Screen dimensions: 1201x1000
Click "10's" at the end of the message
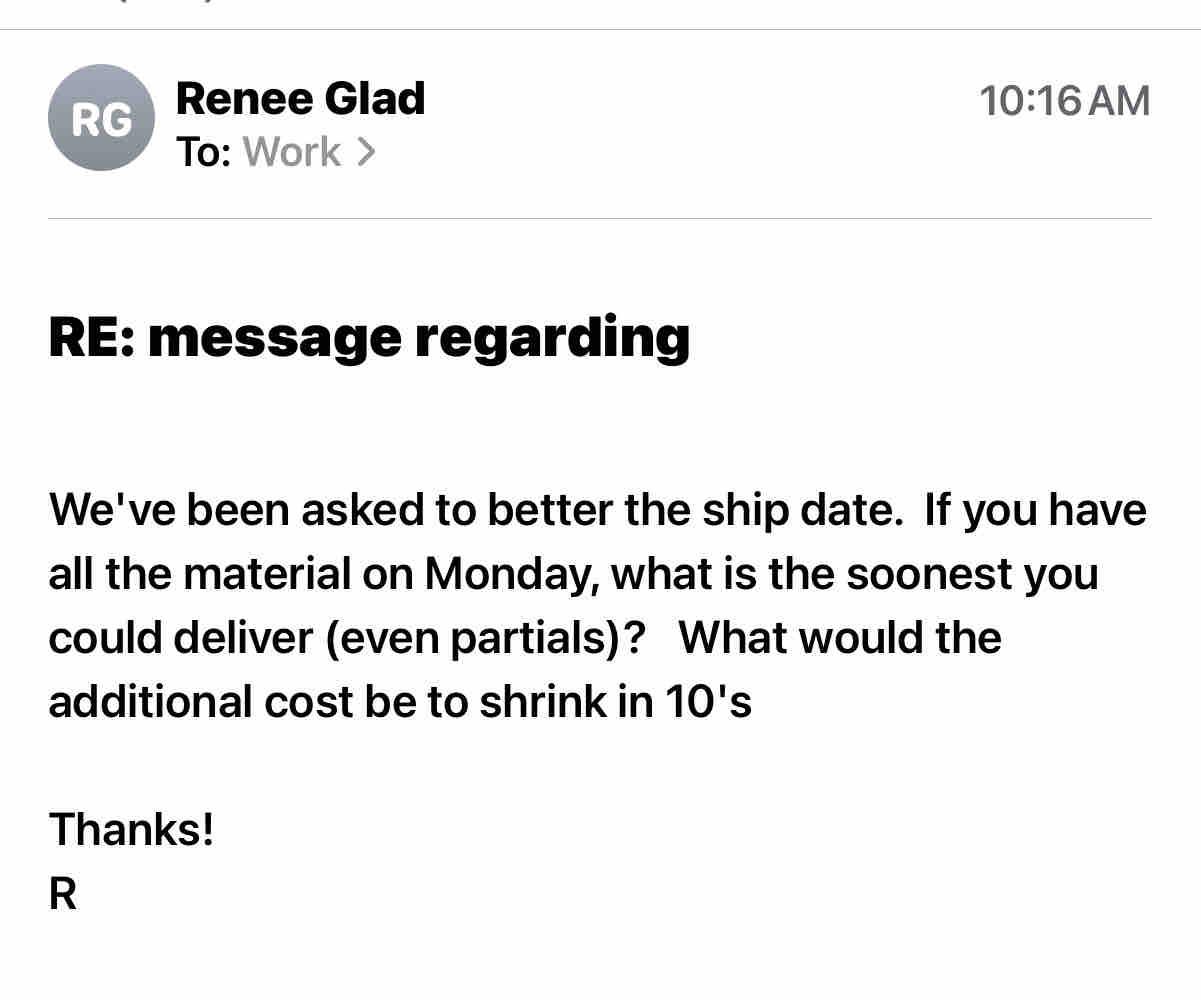708,702
